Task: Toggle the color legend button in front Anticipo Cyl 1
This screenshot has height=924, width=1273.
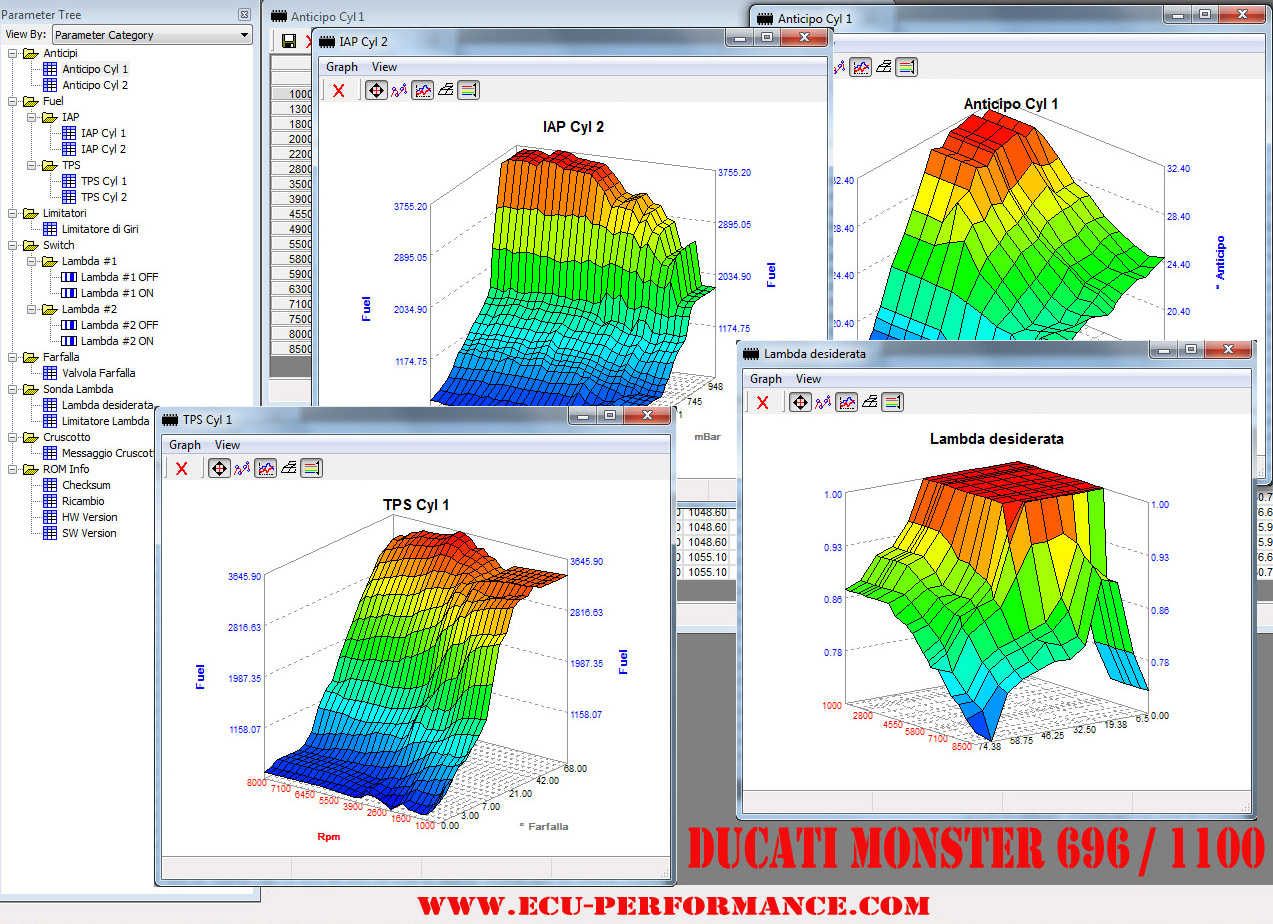Action: [x=907, y=67]
